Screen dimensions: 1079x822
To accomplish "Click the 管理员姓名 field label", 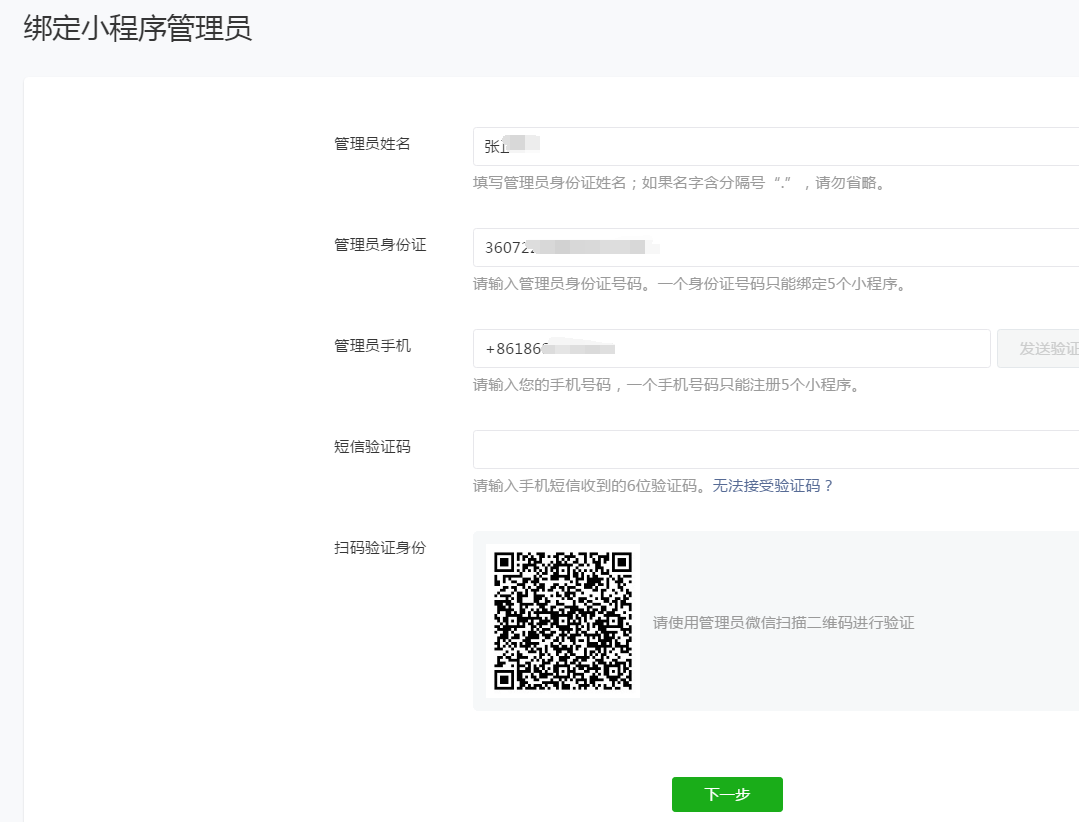I will click(372, 144).
